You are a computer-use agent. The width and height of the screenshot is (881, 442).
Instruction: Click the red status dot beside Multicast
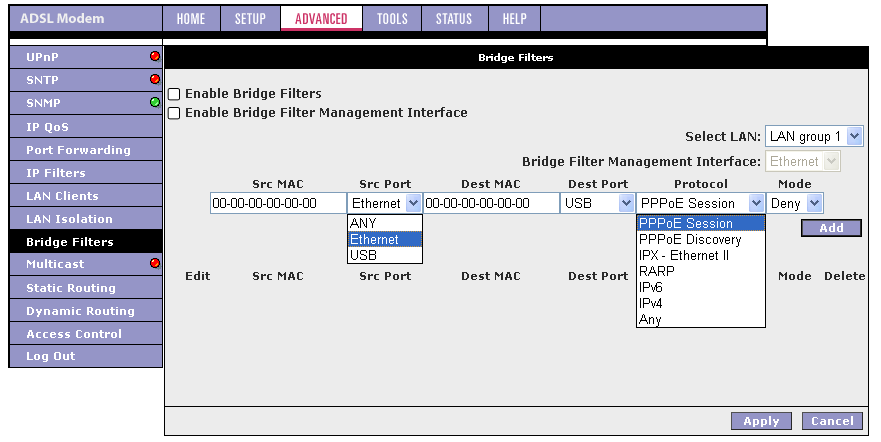tap(155, 264)
